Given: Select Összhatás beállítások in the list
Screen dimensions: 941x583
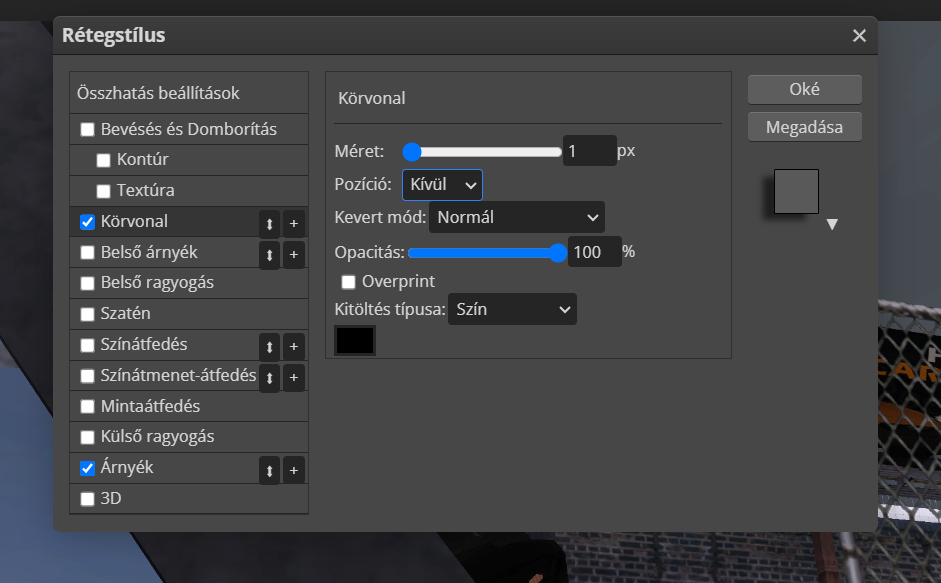Looking at the screenshot, I should click(158, 93).
